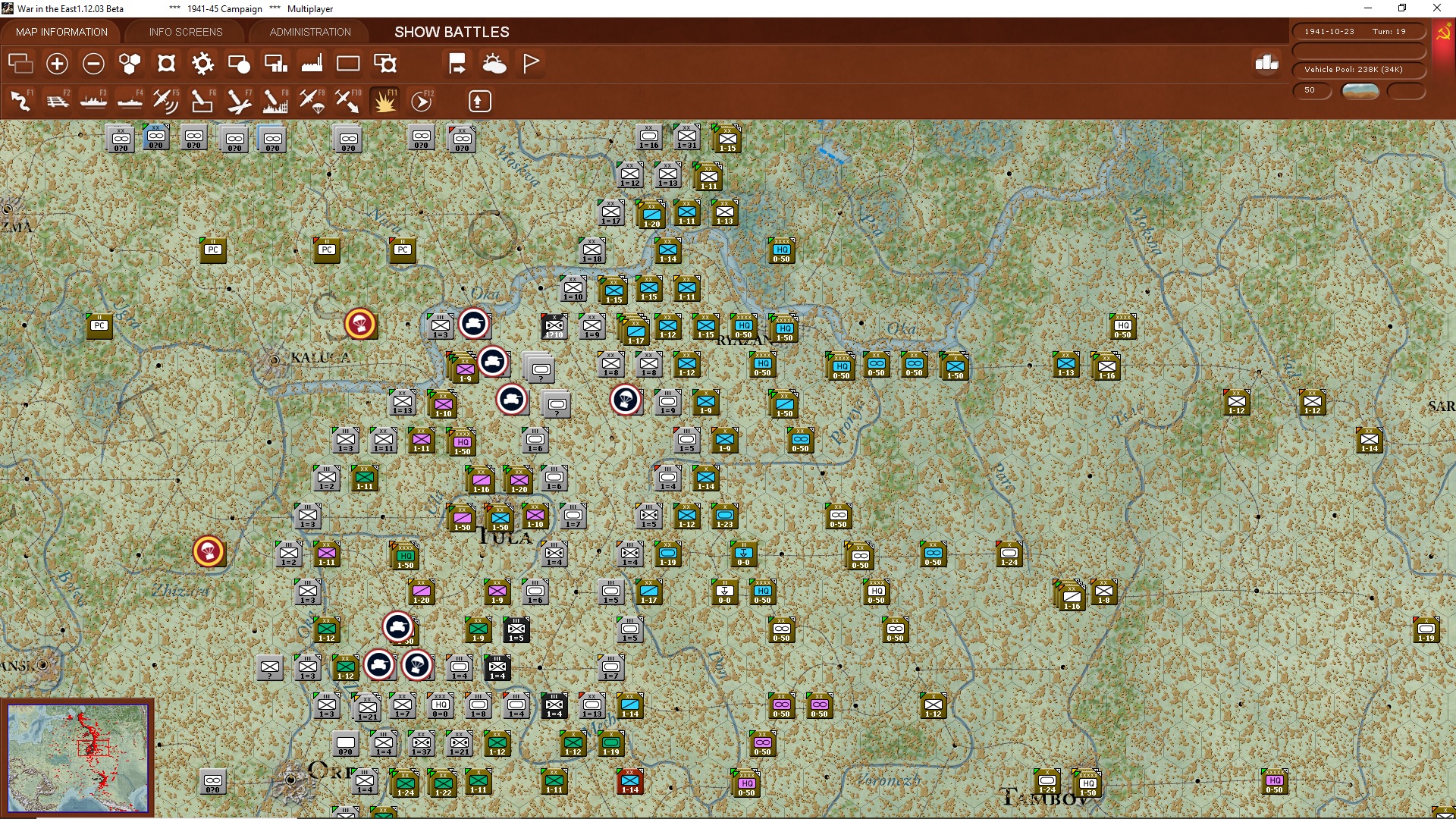Viewport: 1456px width, 819px height.
Task: Select the unit counter labeled 1=18
Action: 592,251
